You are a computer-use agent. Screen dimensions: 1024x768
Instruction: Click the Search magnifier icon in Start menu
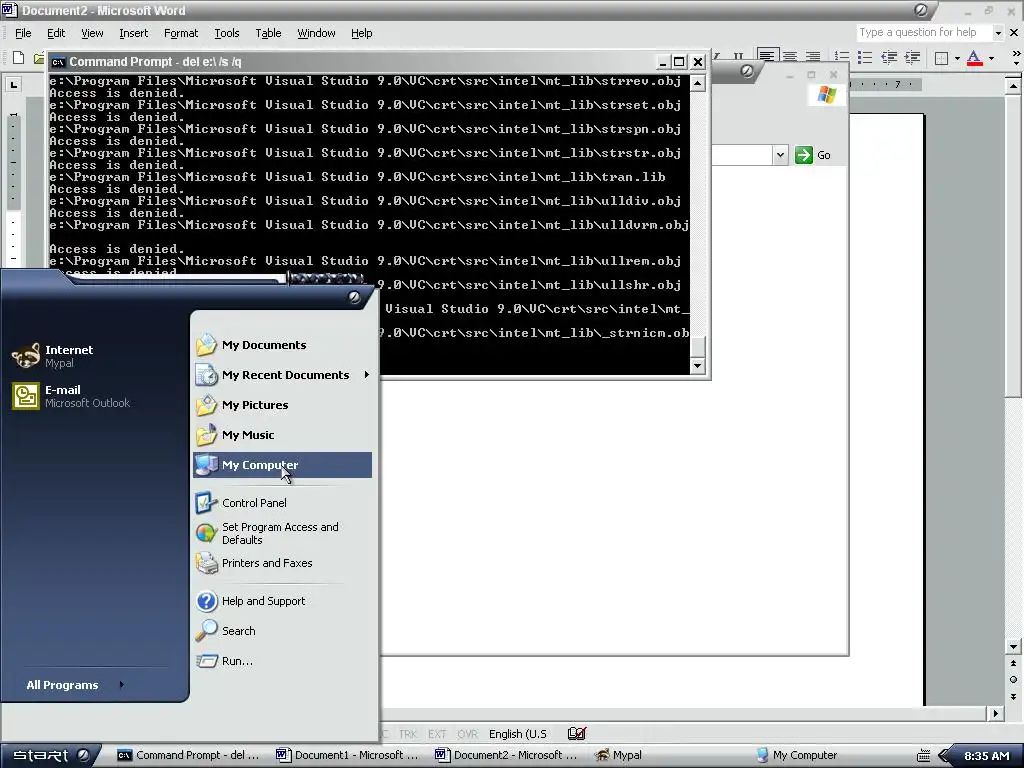(x=206, y=631)
